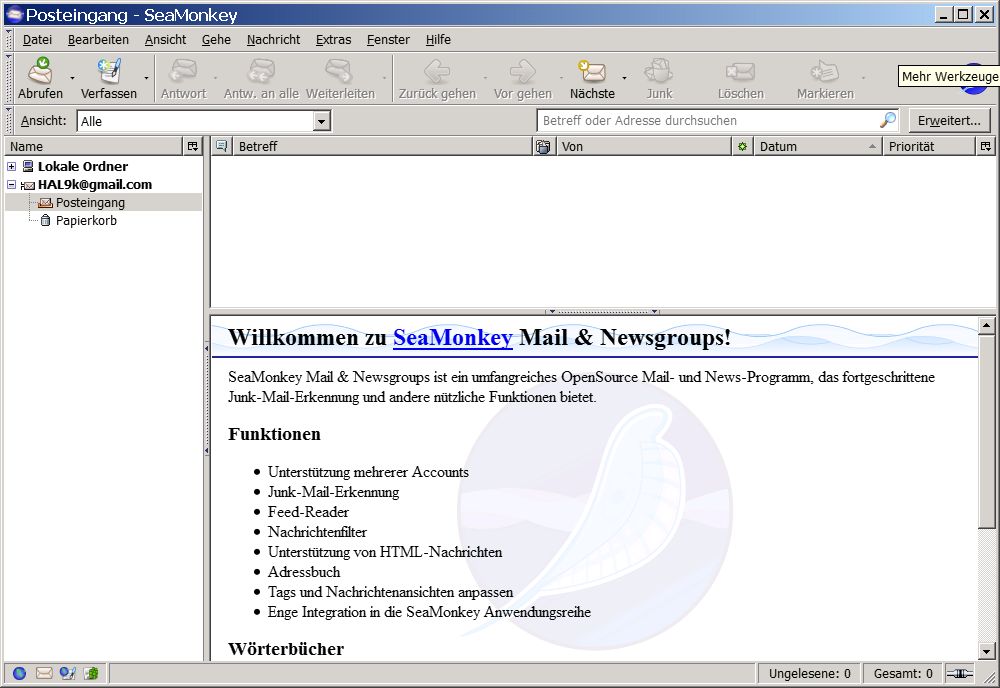Sort messages by the Datum column
Screen dimensions: 1000x688
(x=818, y=147)
